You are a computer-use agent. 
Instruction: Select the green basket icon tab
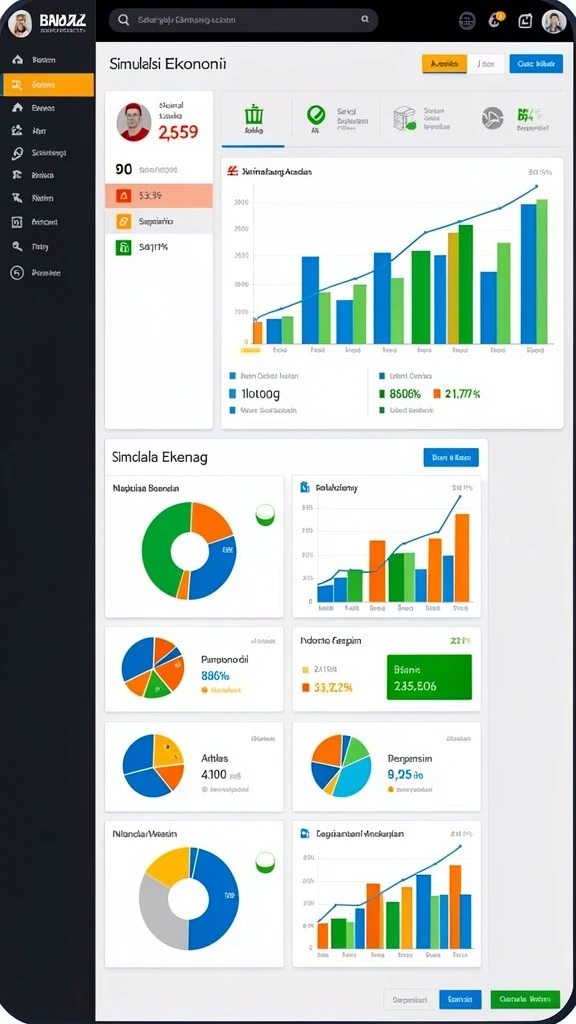pos(253,119)
